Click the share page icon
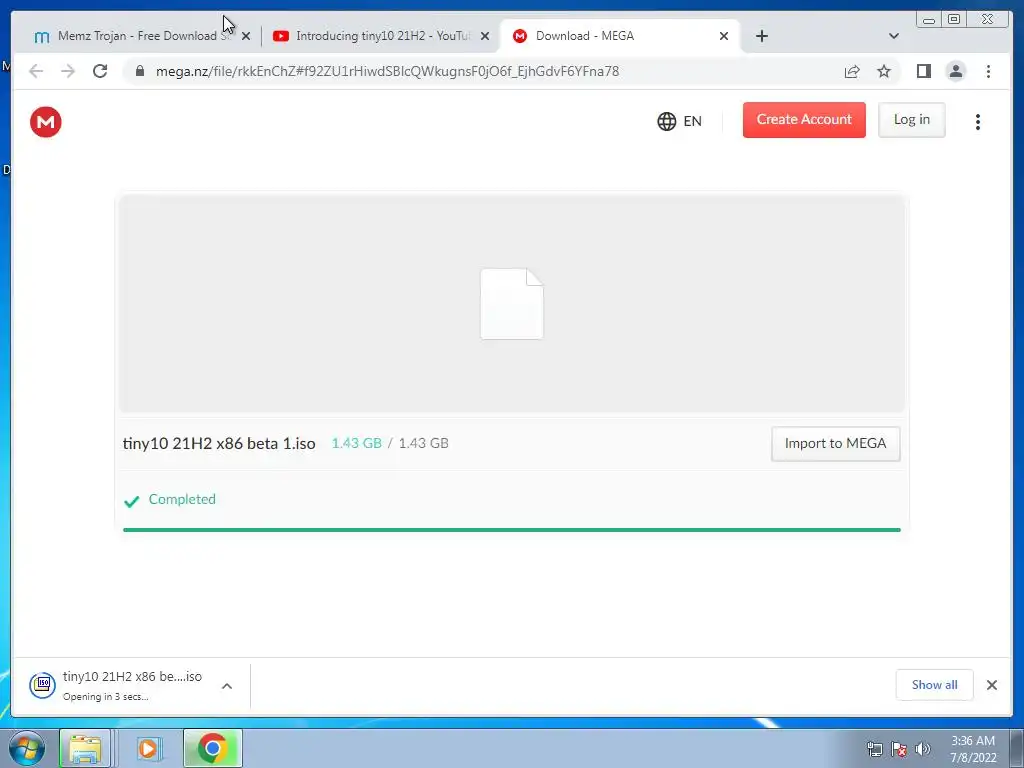 pyautogui.click(x=852, y=71)
